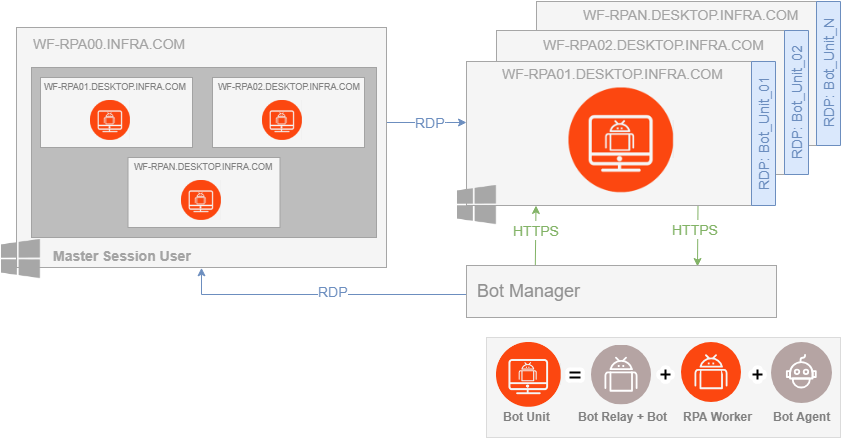Image resolution: width=846 pixels, height=438 pixels.
Task: Click the large WF-RPAN.DESKTOP.INFRA.COM heading
Action: click(x=690, y=15)
